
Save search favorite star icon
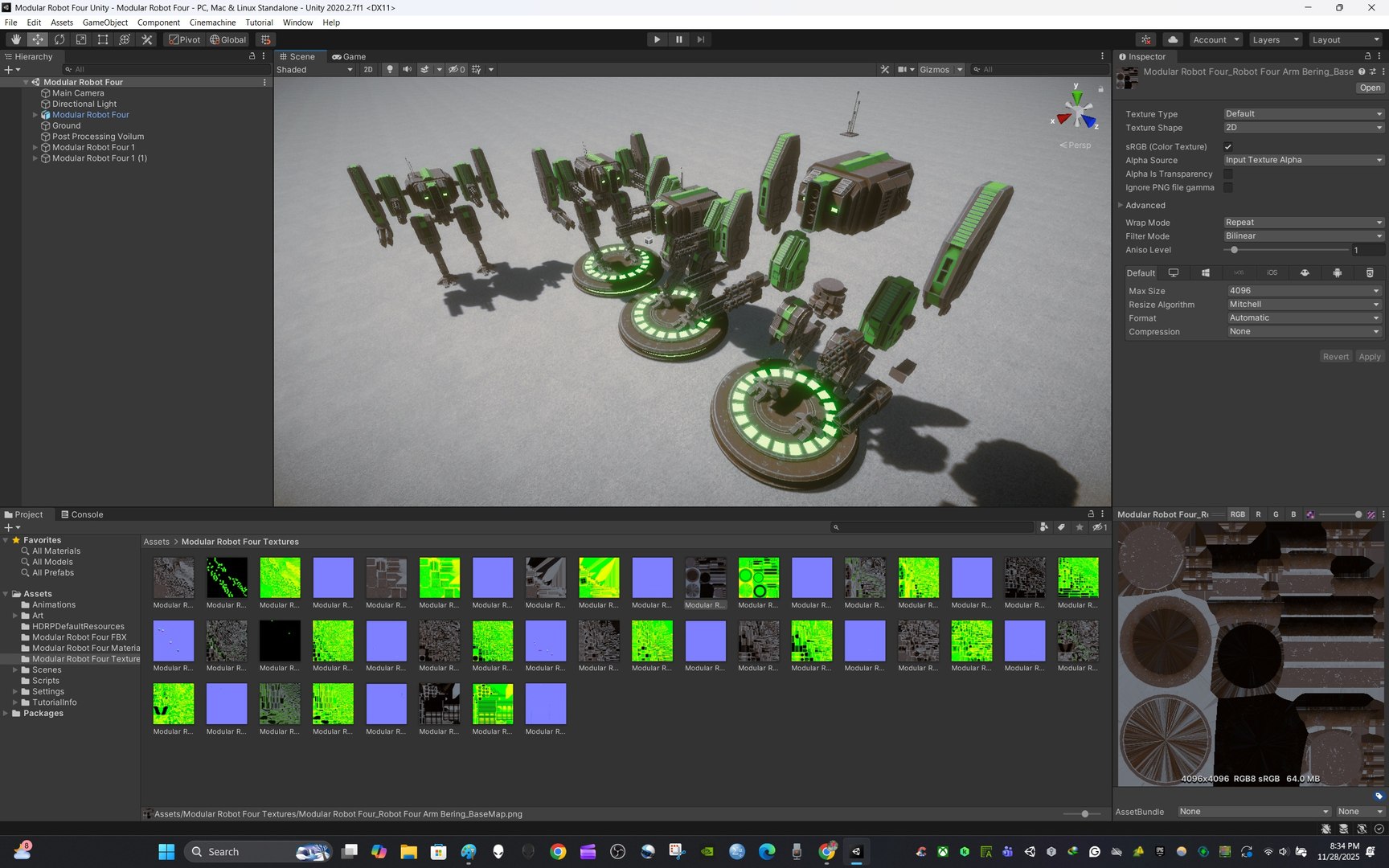(x=1080, y=528)
